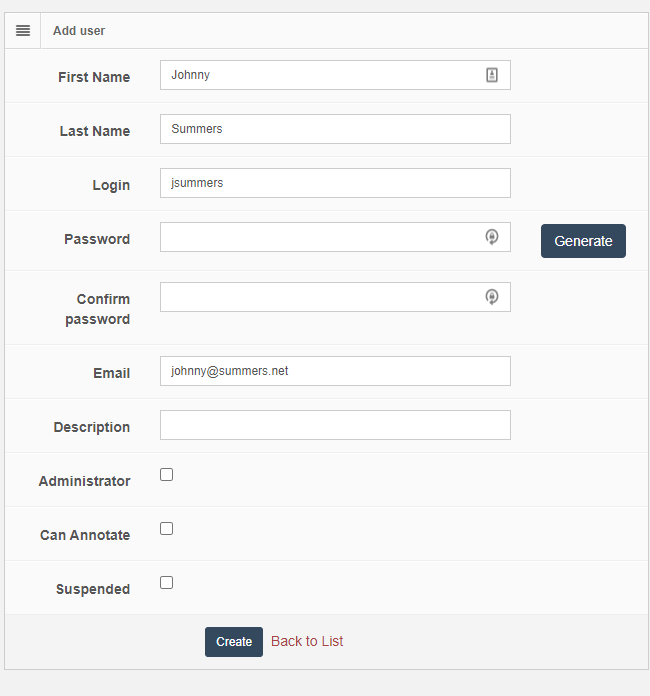
Task: Click the Description label text
Action: point(92,428)
